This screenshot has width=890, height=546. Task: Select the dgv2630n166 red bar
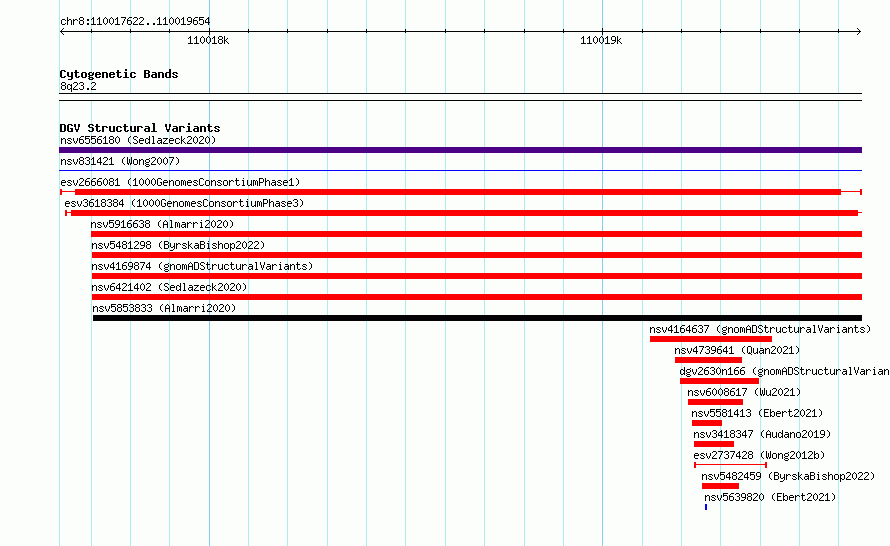click(x=719, y=381)
